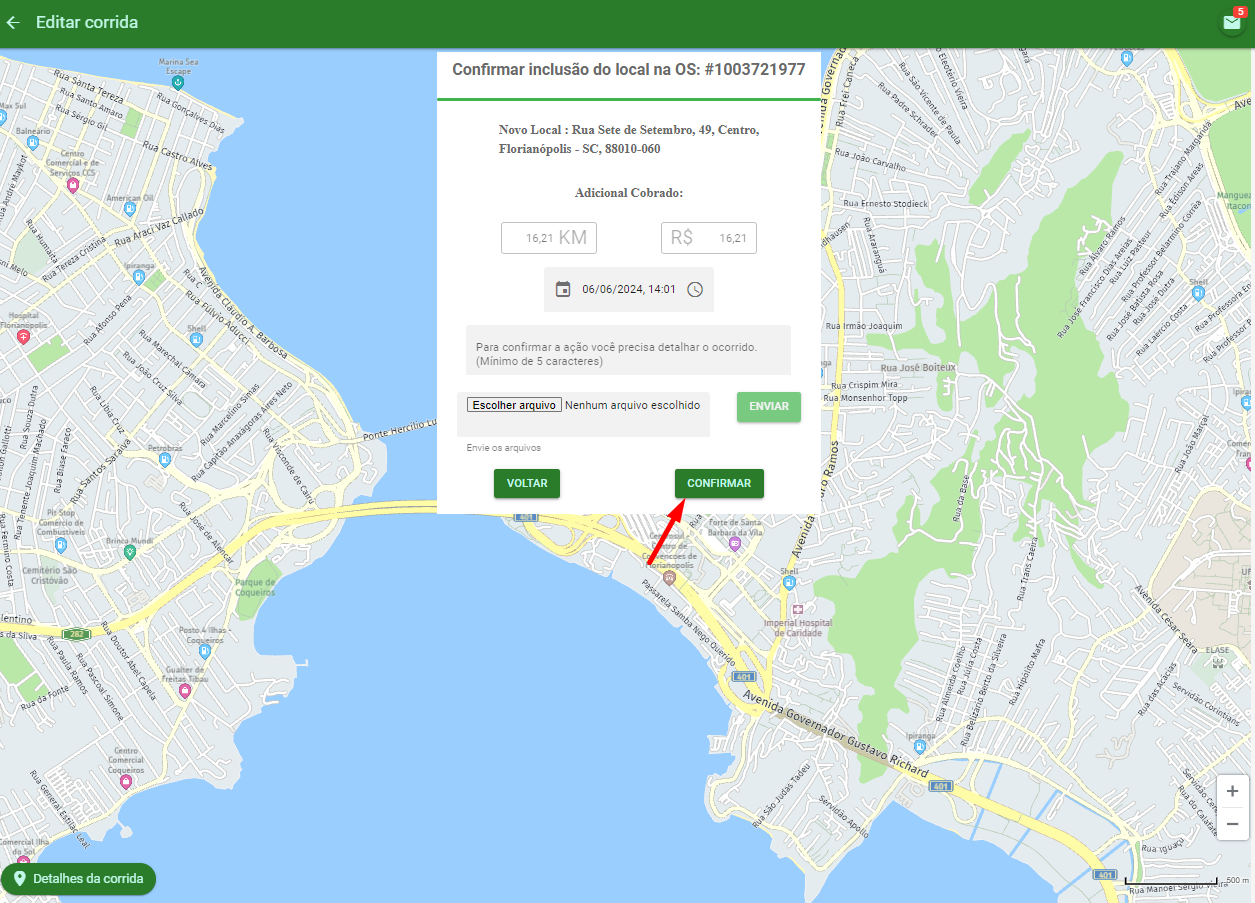The image size is (1255, 903).
Task: Go back using the header arrow
Action: [13, 22]
